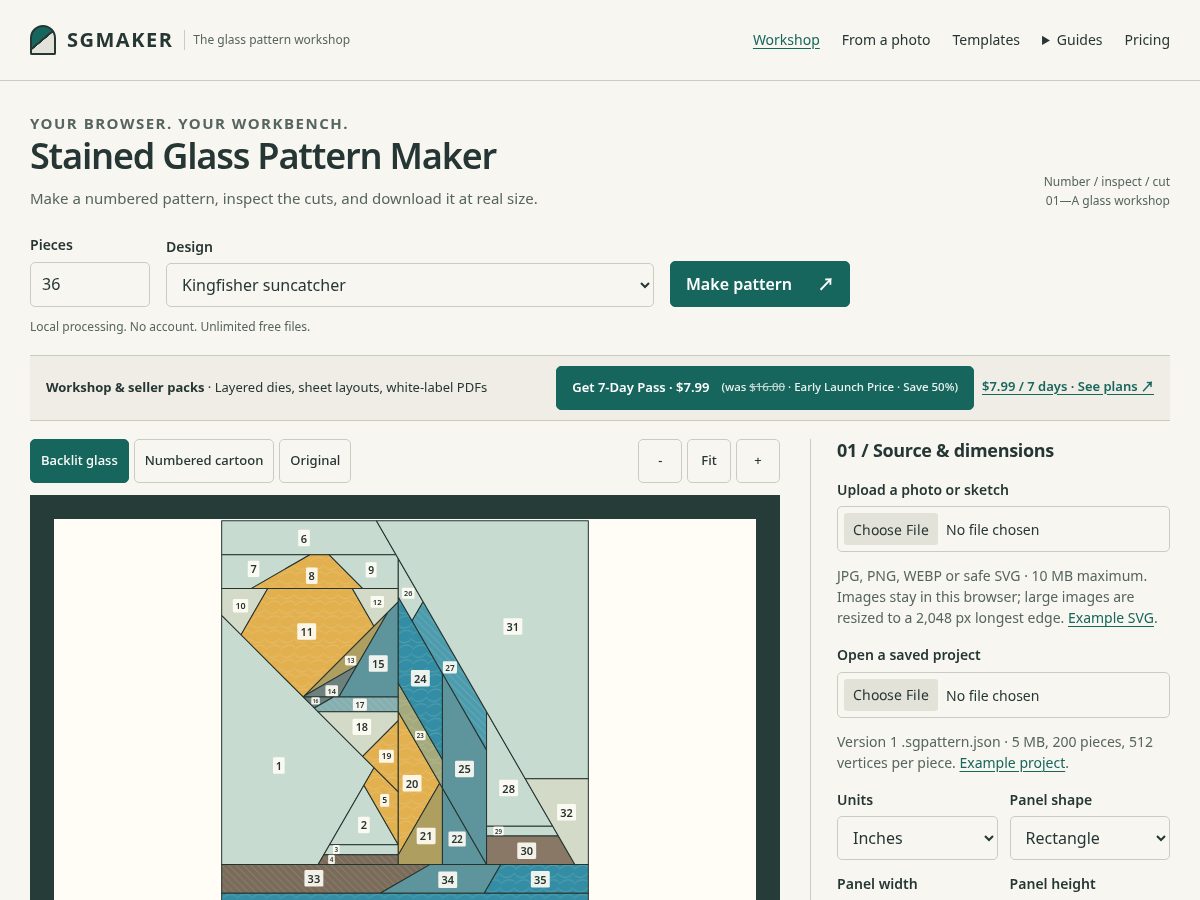Choose file for photo or sketch upload
This screenshot has height=900, width=1200.
click(891, 530)
